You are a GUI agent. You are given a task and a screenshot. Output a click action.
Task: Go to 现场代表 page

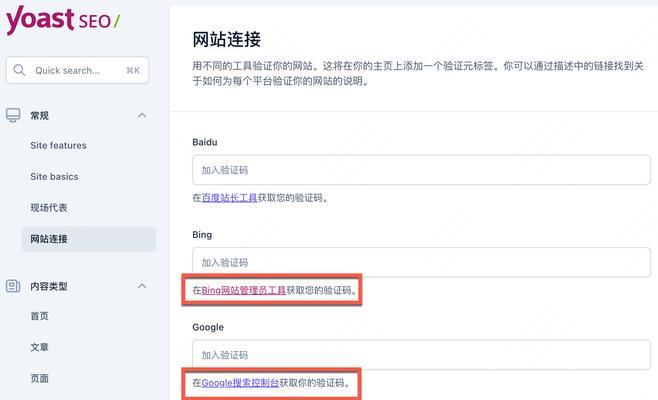point(49,207)
